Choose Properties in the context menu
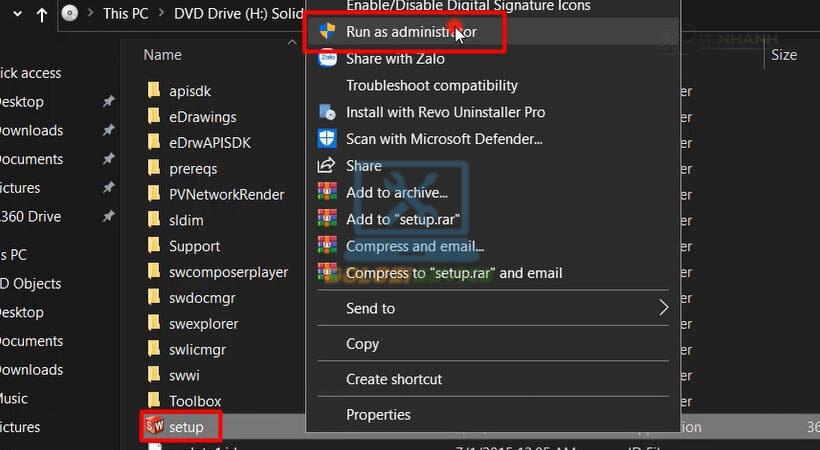The image size is (820, 450). (378, 414)
